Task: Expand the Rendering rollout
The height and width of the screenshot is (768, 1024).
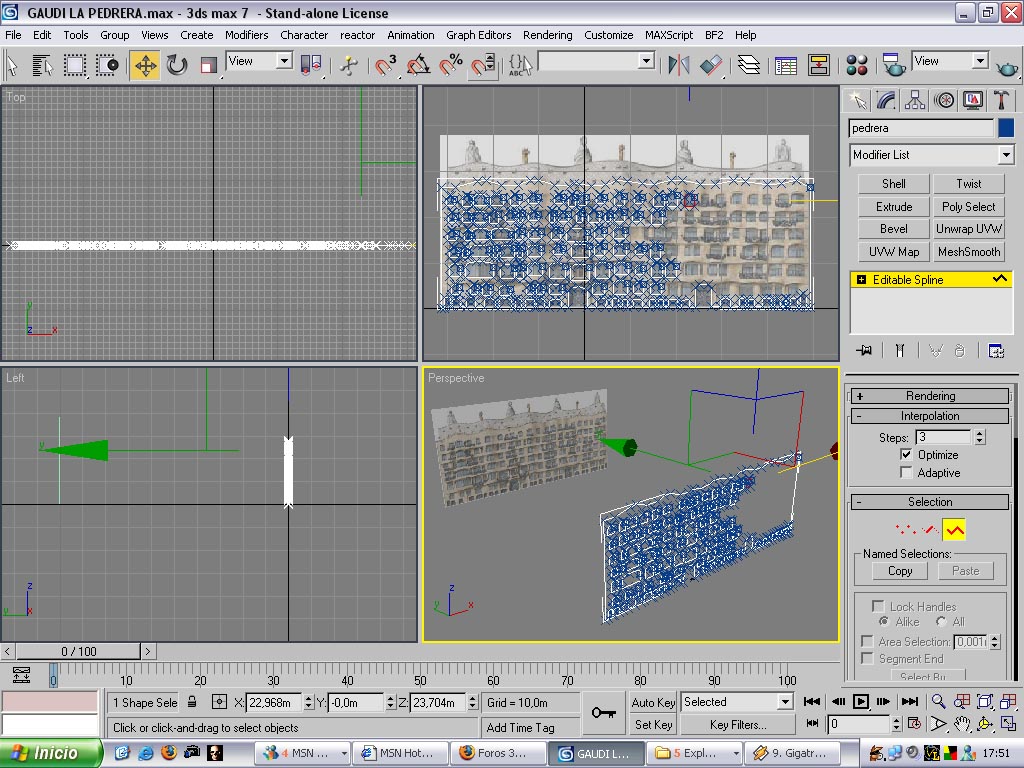Action: [x=930, y=396]
